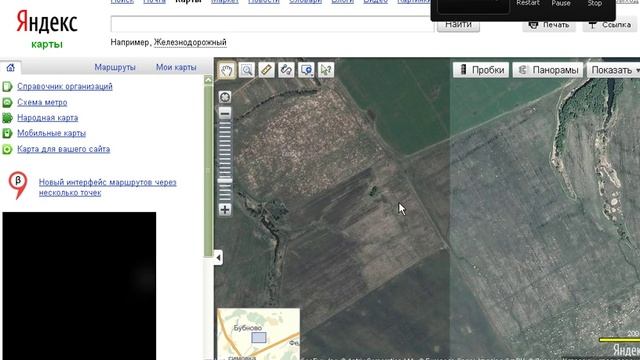Screen dimensions: 640x360
Task: Click the red beta marker icon
Action: tap(18, 184)
